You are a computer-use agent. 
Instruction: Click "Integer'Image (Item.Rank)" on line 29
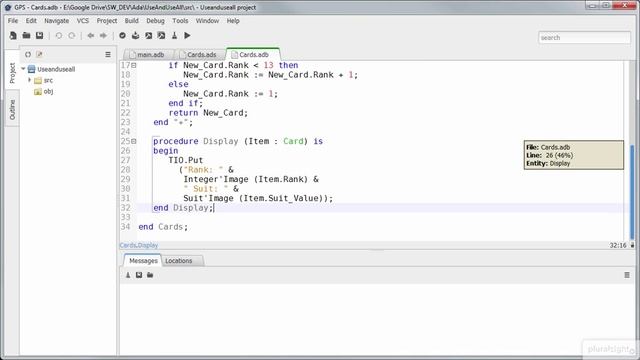[x=246, y=179]
